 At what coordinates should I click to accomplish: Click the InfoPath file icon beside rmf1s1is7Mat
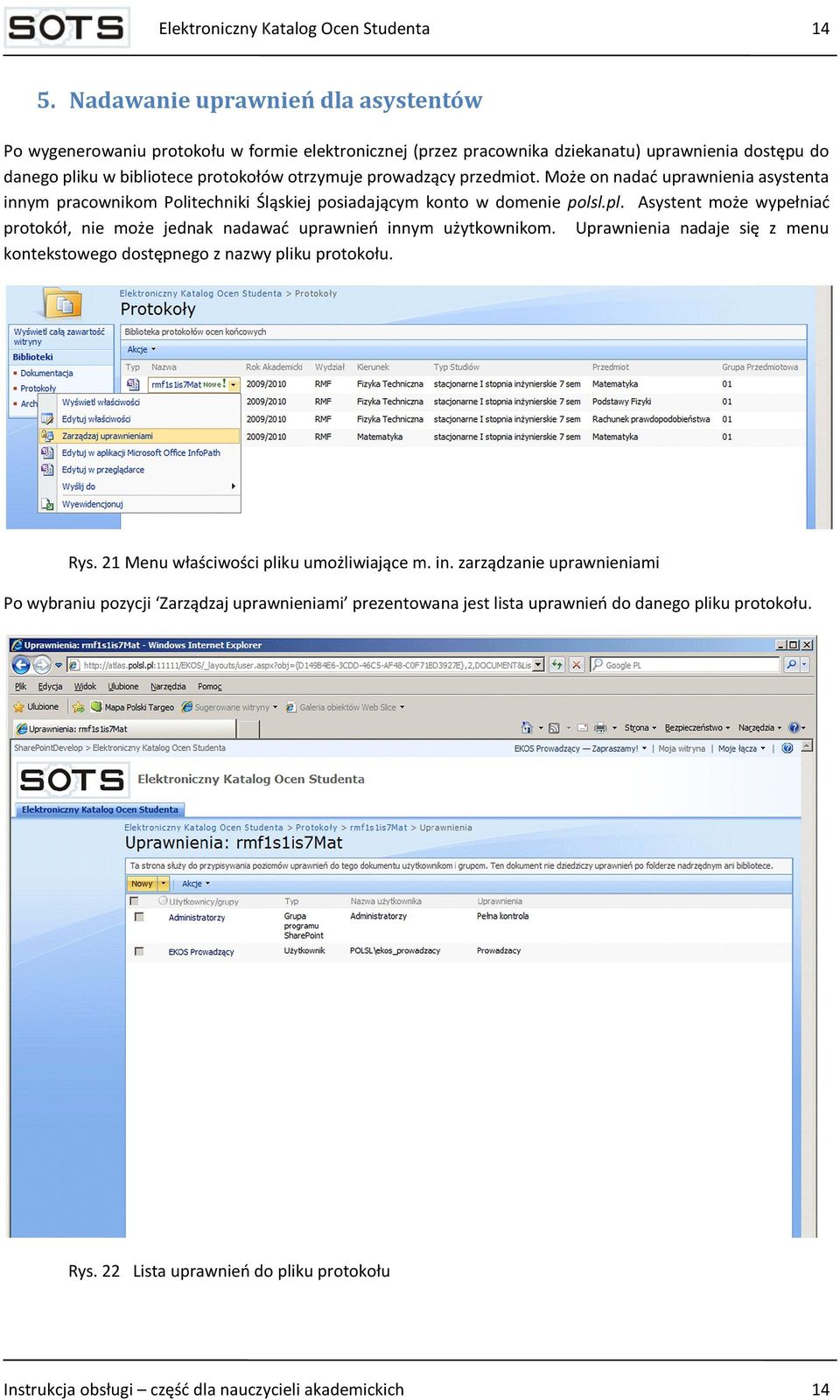click(x=133, y=384)
